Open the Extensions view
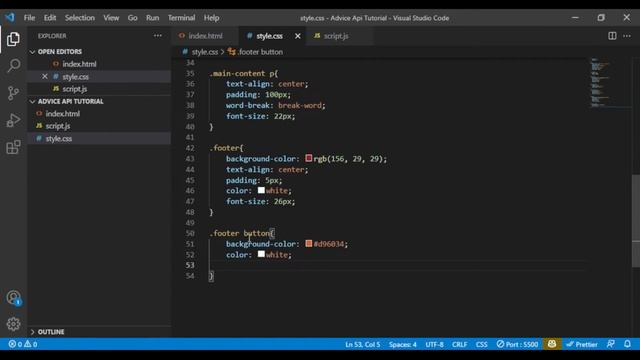Viewport: 640px width, 360px height. tap(13, 147)
